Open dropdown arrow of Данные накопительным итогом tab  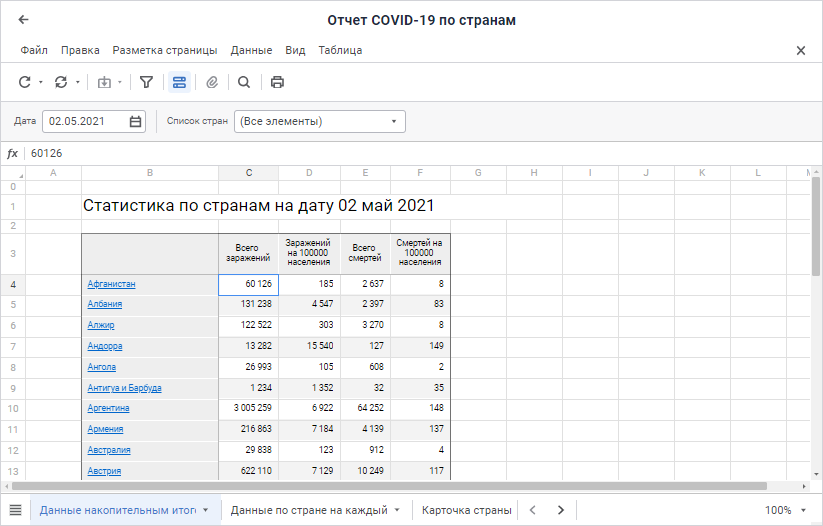pyautogui.click(x=206, y=510)
